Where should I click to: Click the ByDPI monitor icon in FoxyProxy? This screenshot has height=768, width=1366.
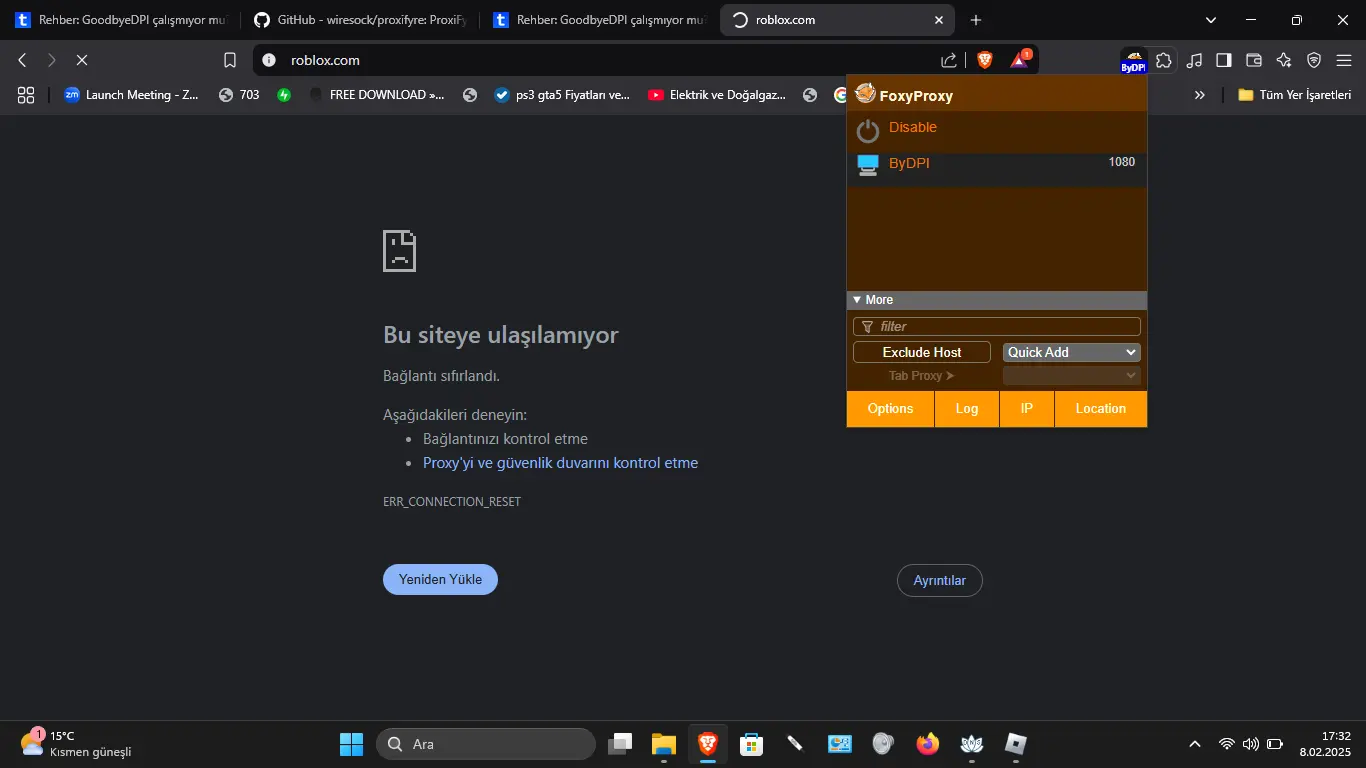click(x=868, y=164)
